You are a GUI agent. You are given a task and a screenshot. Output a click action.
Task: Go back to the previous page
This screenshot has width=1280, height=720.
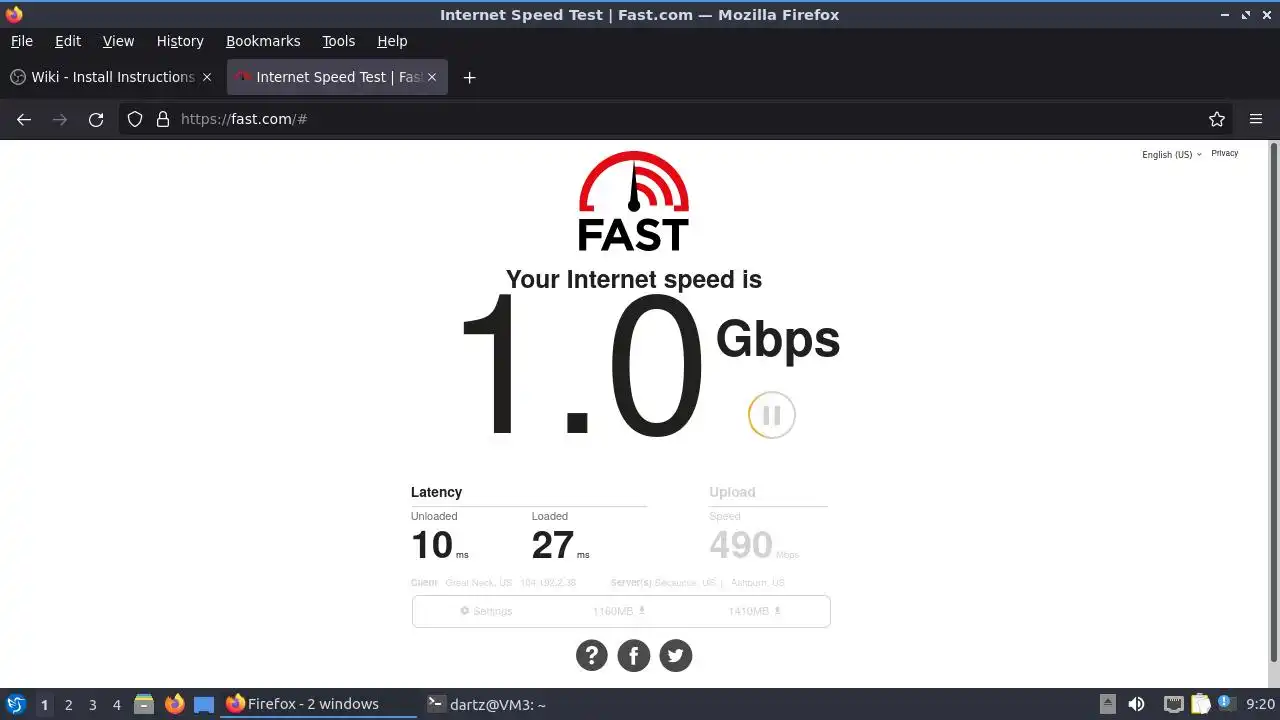point(24,119)
